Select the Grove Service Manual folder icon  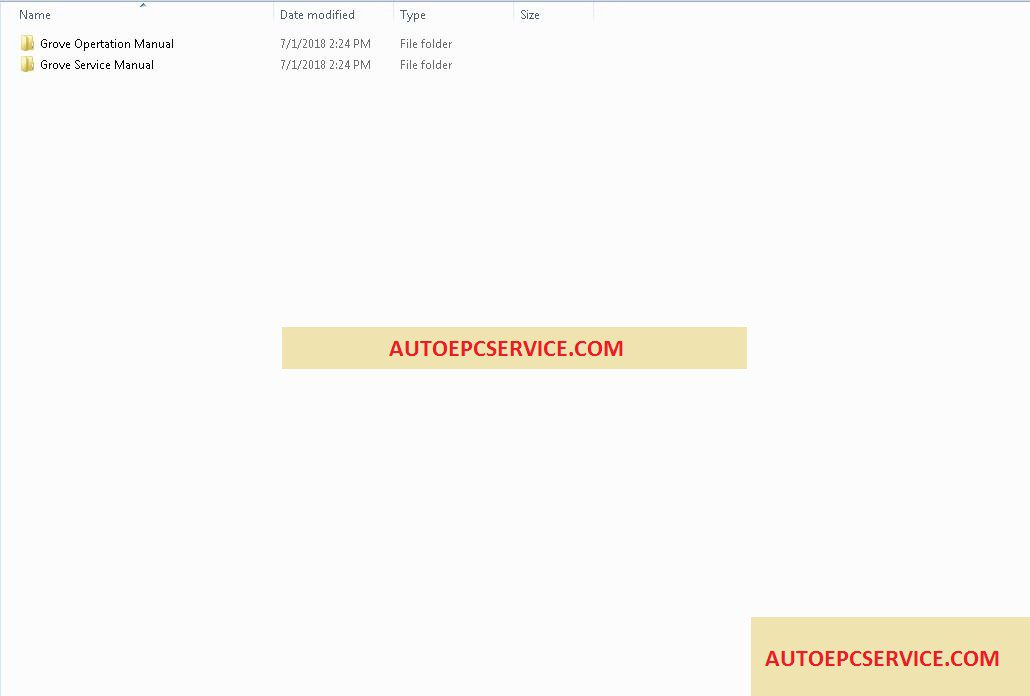tap(27, 64)
